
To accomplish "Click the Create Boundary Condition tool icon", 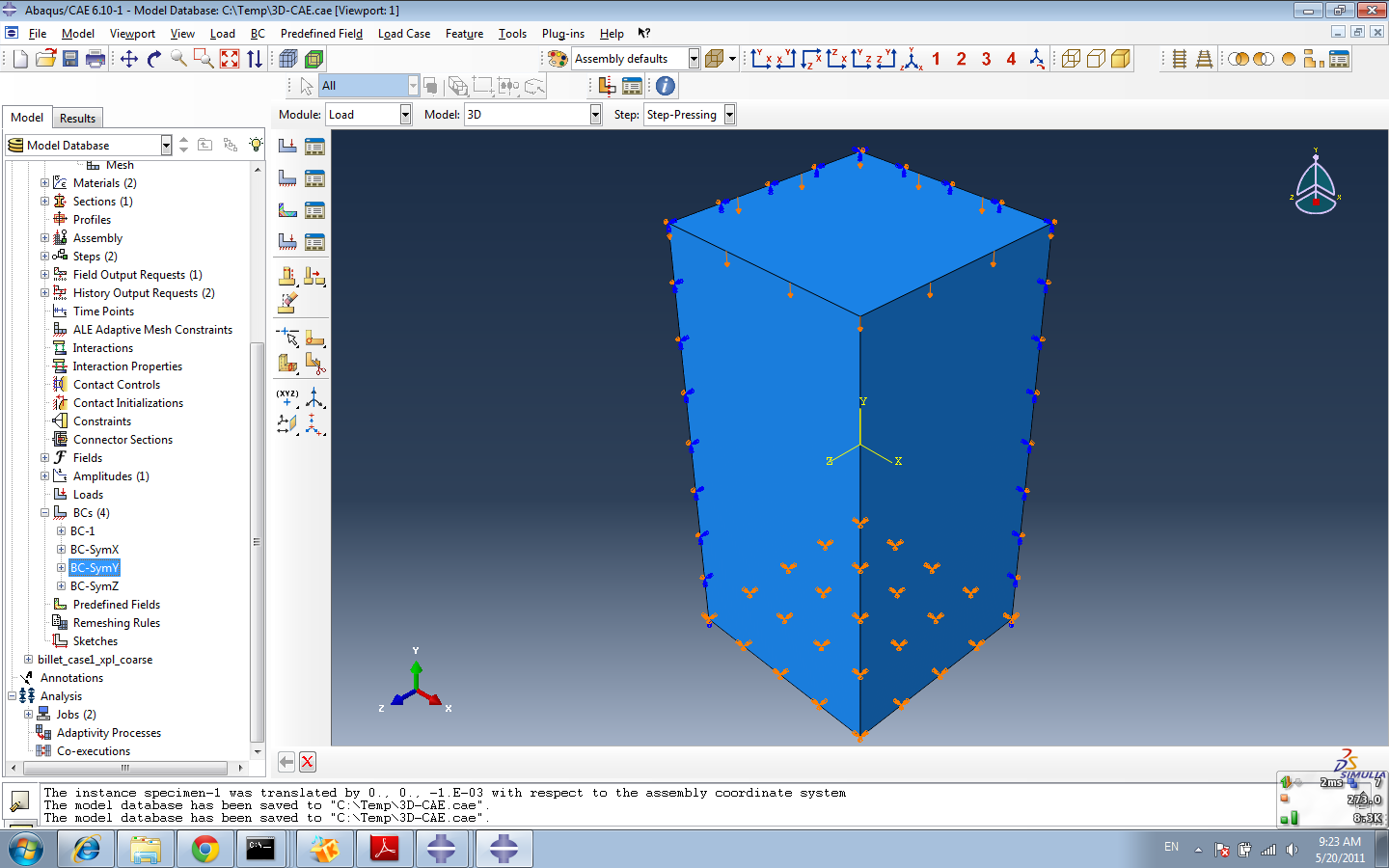I will pos(287,178).
